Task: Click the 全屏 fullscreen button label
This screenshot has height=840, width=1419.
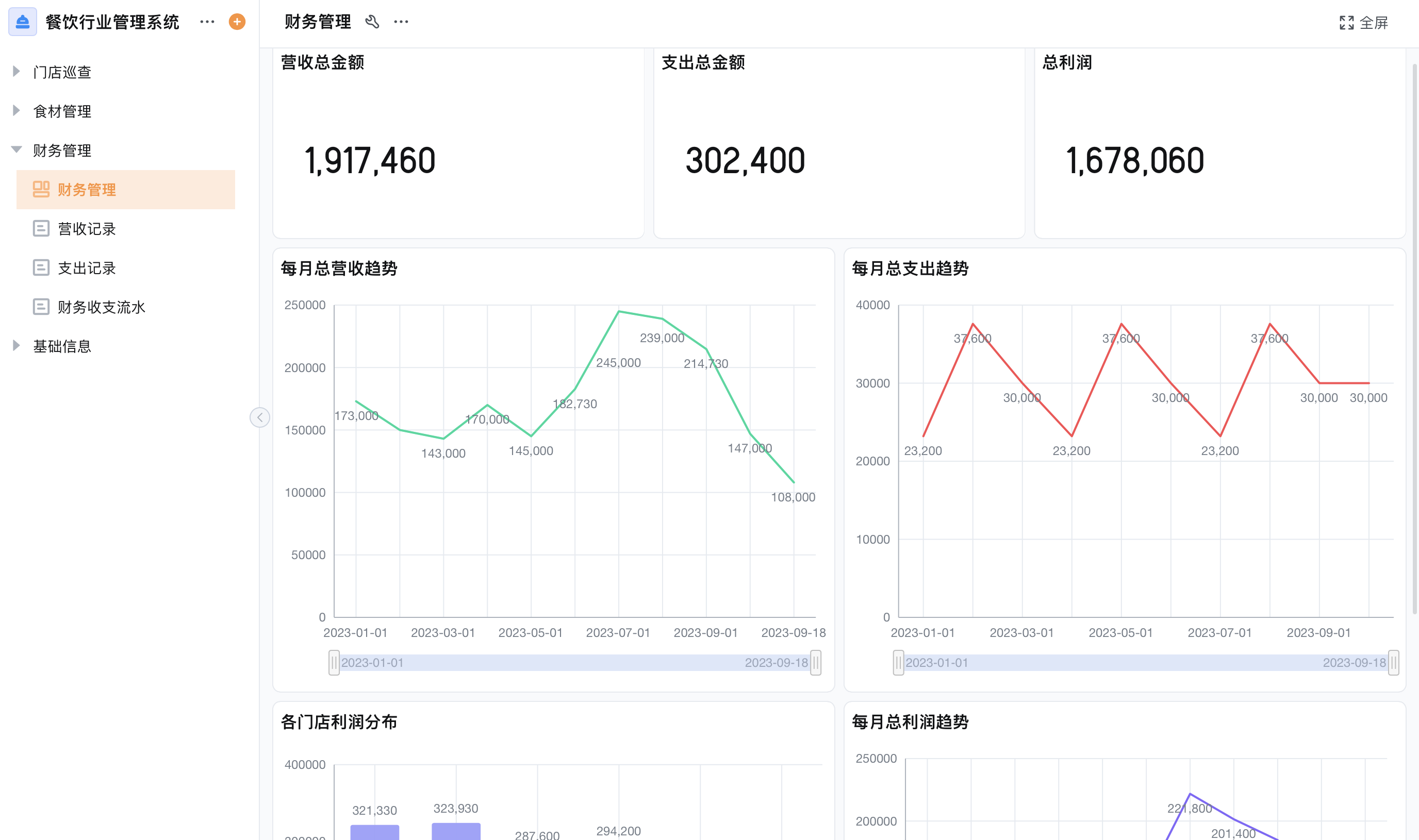Action: point(1374,23)
